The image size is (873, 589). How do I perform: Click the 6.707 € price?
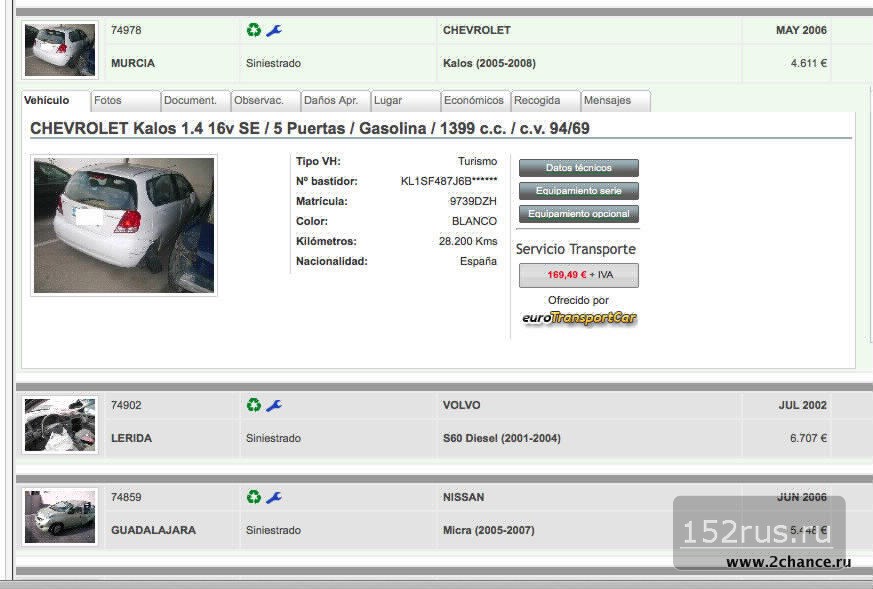(x=808, y=438)
